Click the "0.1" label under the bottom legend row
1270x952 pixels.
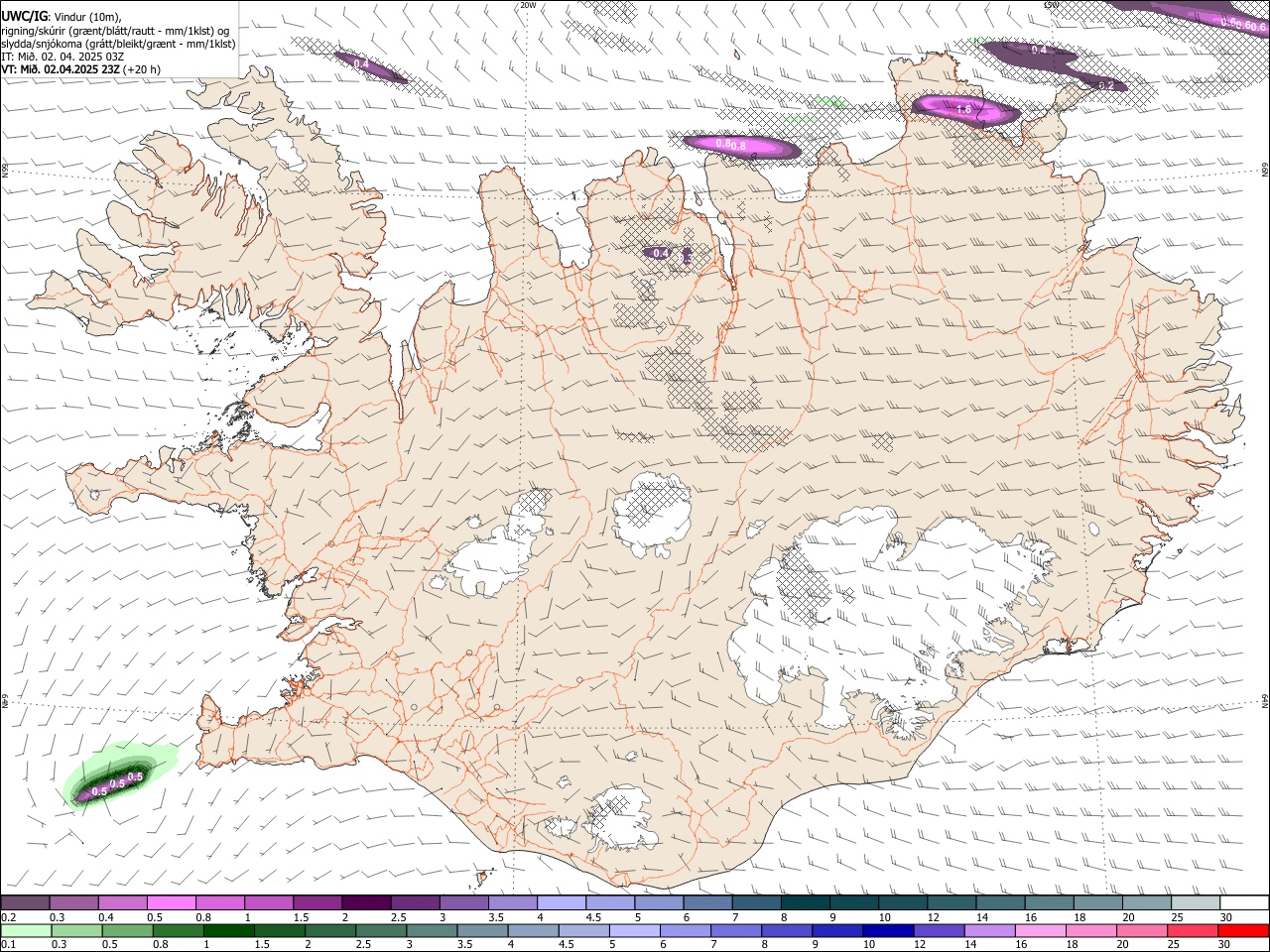[x=9, y=944]
